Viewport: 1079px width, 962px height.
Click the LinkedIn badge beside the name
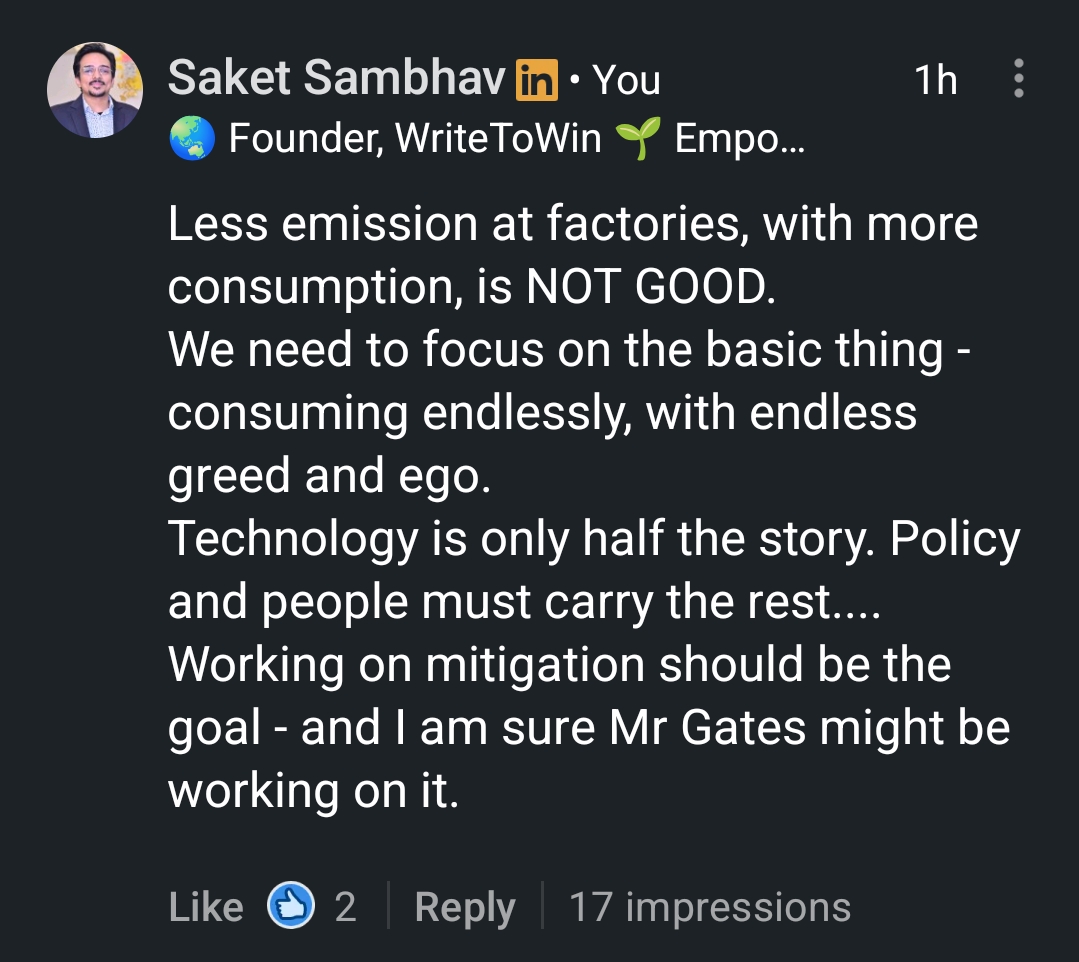pos(536,80)
